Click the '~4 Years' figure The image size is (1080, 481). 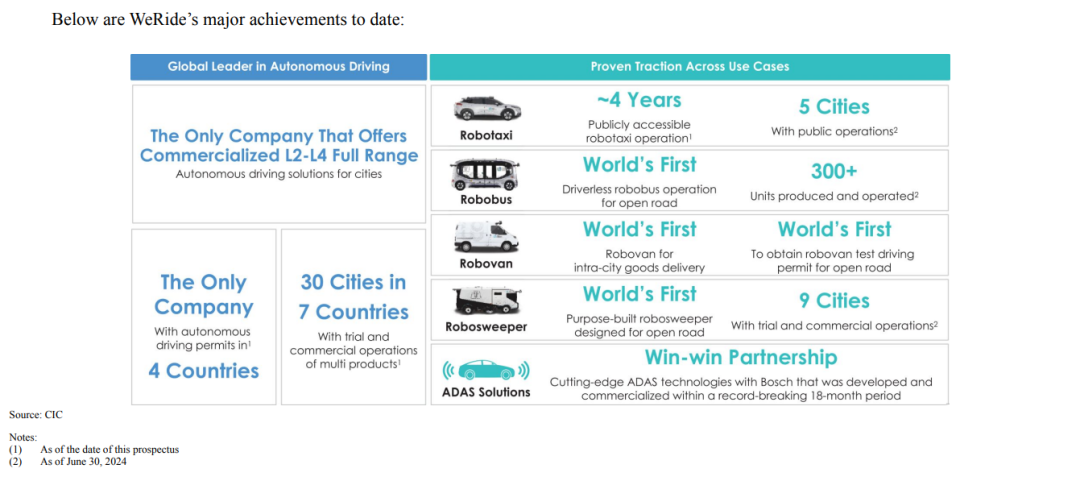(x=638, y=100)
